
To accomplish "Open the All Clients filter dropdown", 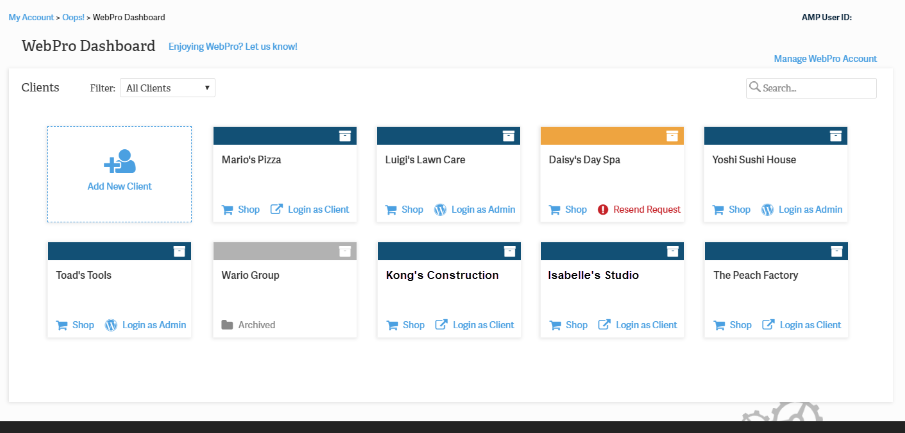I will 167,88.
